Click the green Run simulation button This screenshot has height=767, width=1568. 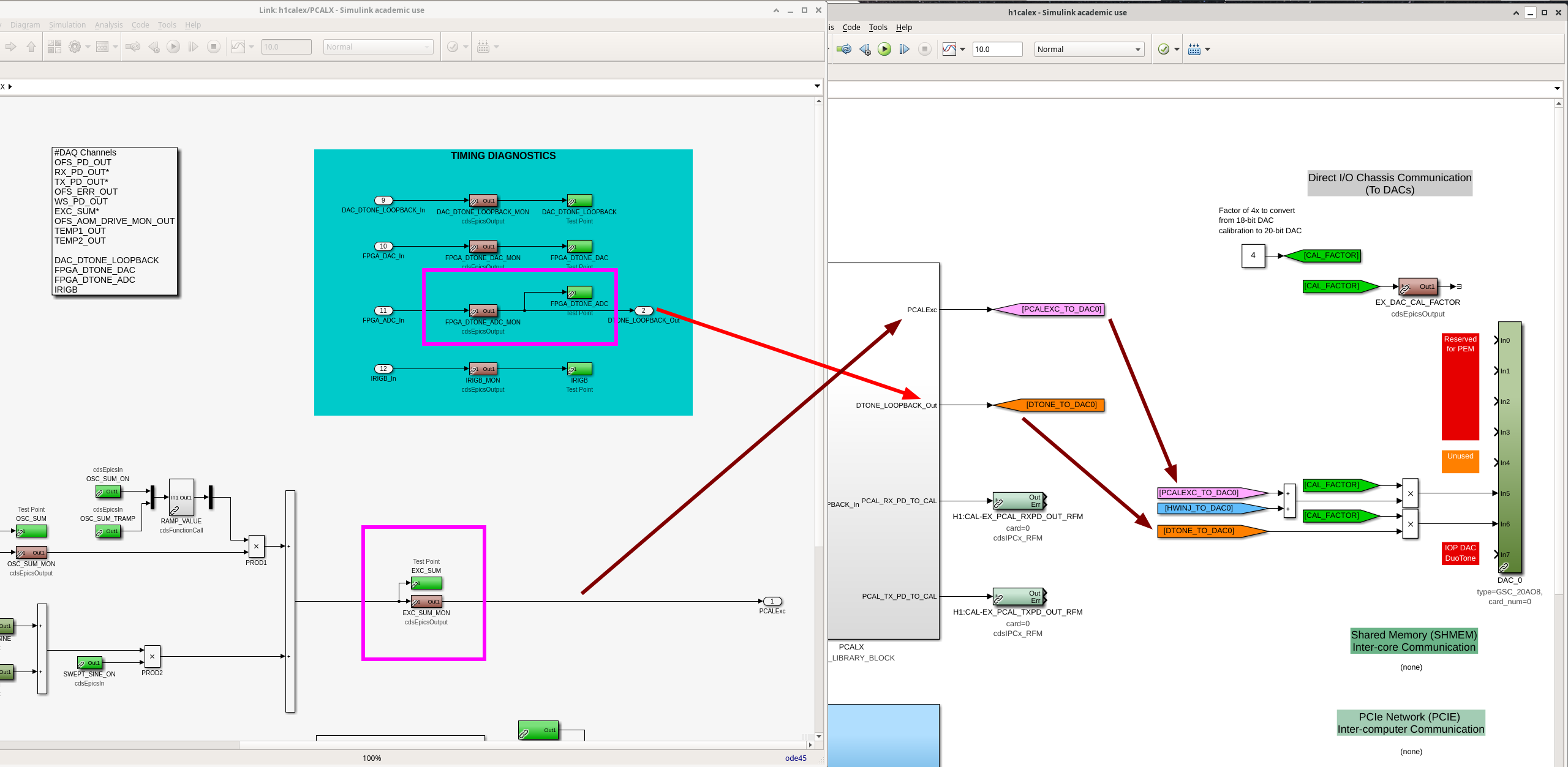884,49
